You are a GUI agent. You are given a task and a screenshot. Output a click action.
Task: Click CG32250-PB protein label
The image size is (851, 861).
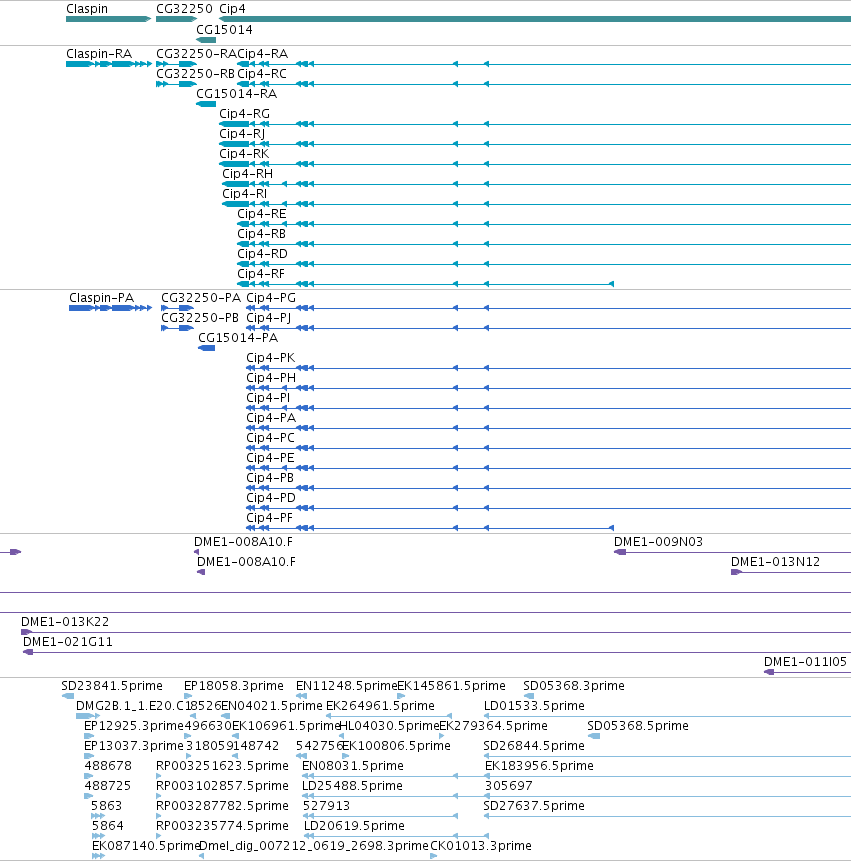pos(200,318)
